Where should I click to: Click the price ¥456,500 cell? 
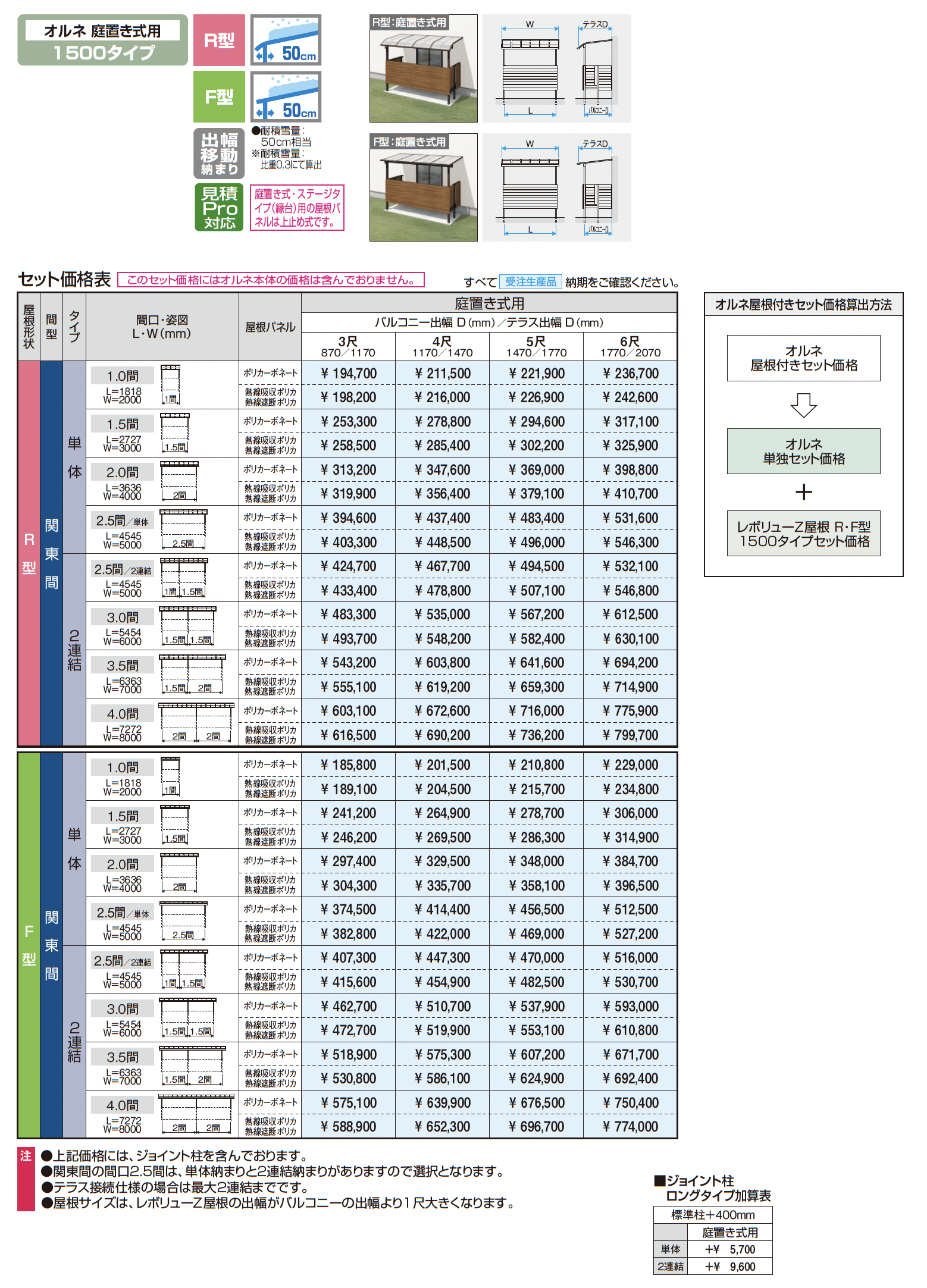pos(536,910)
